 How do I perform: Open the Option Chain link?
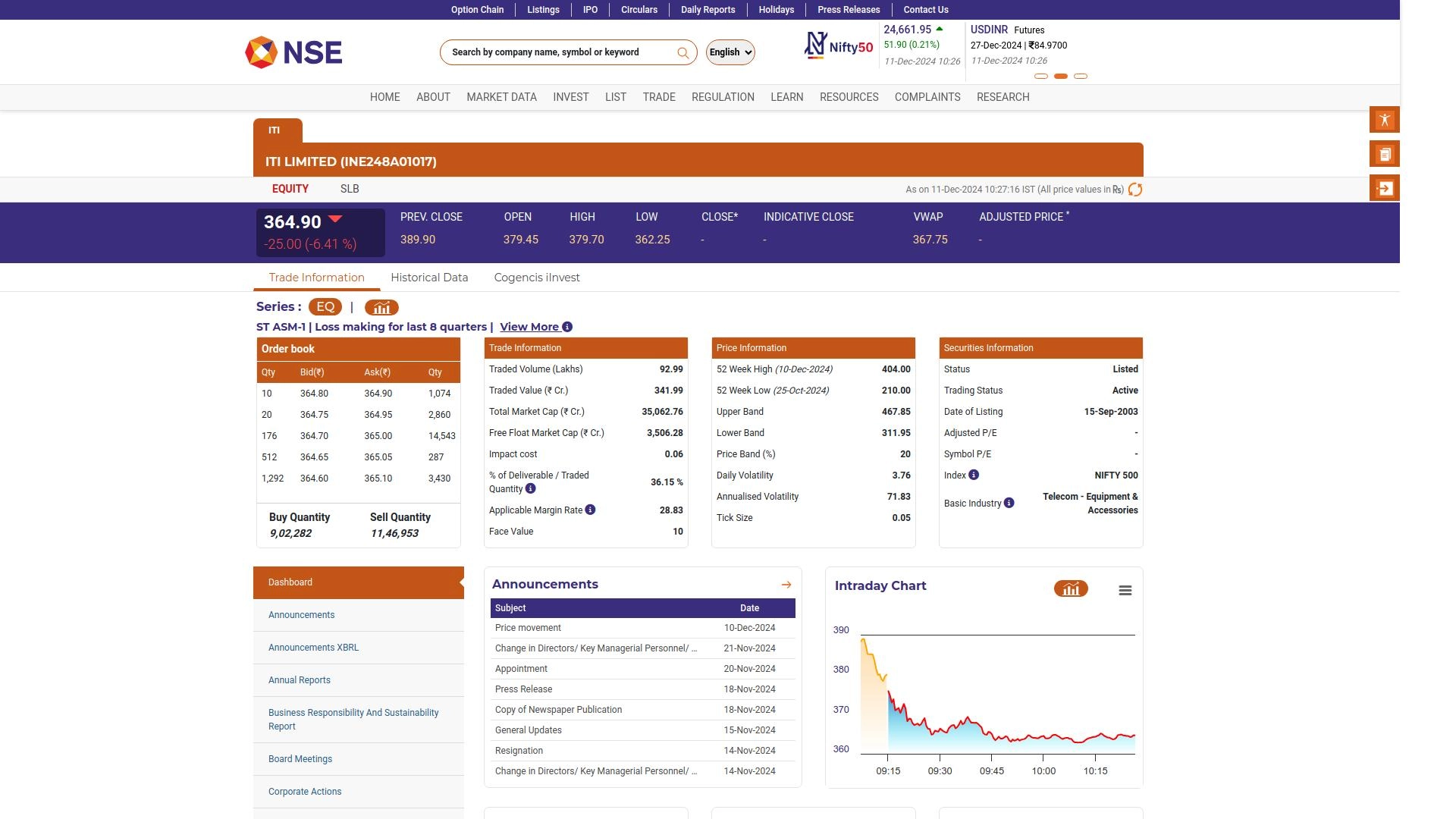pyautogui.click(x=477, y=10)
